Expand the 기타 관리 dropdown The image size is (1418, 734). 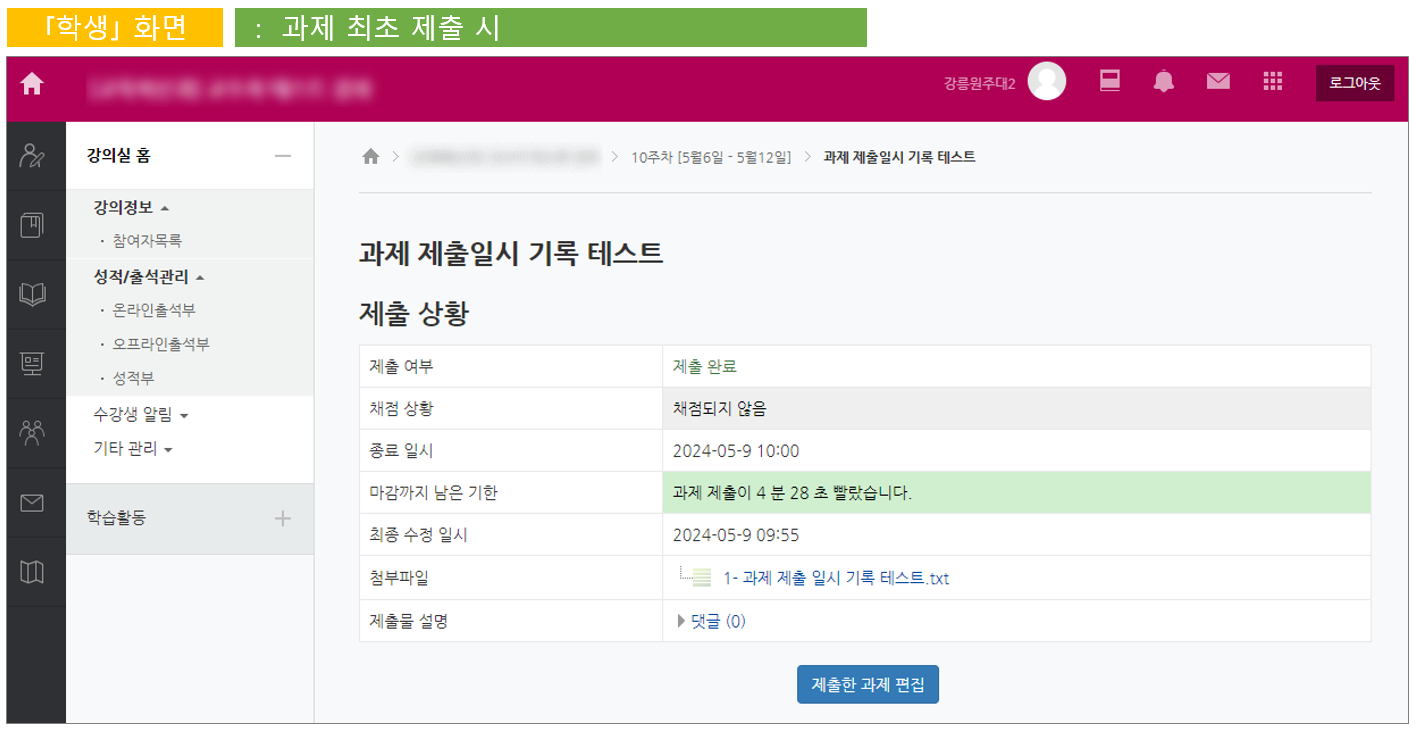(133, 449)
